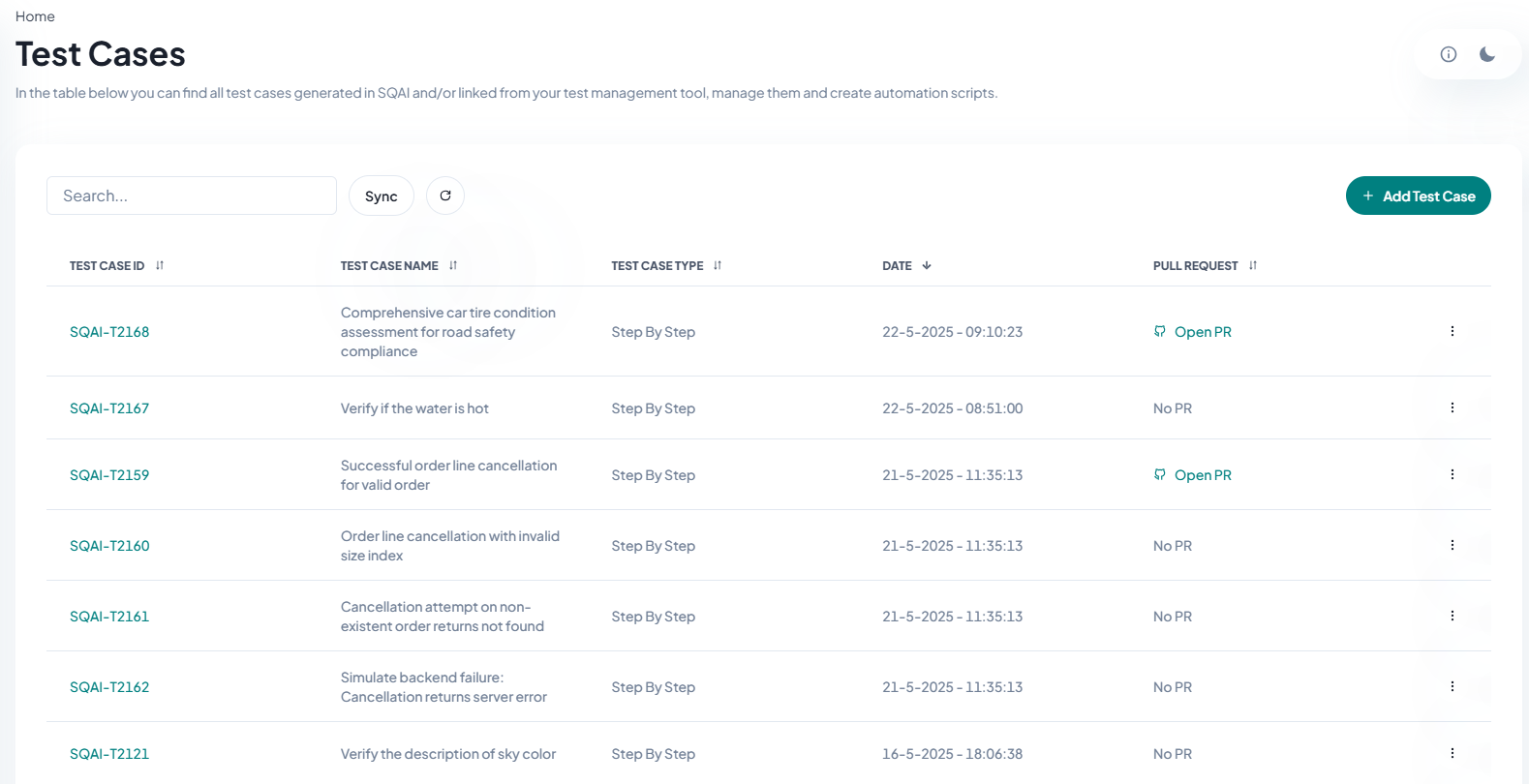Toggle dark mode moon icon
Screen dimensions: 1529x784
pyautogui.click(x=1487, y=54)
